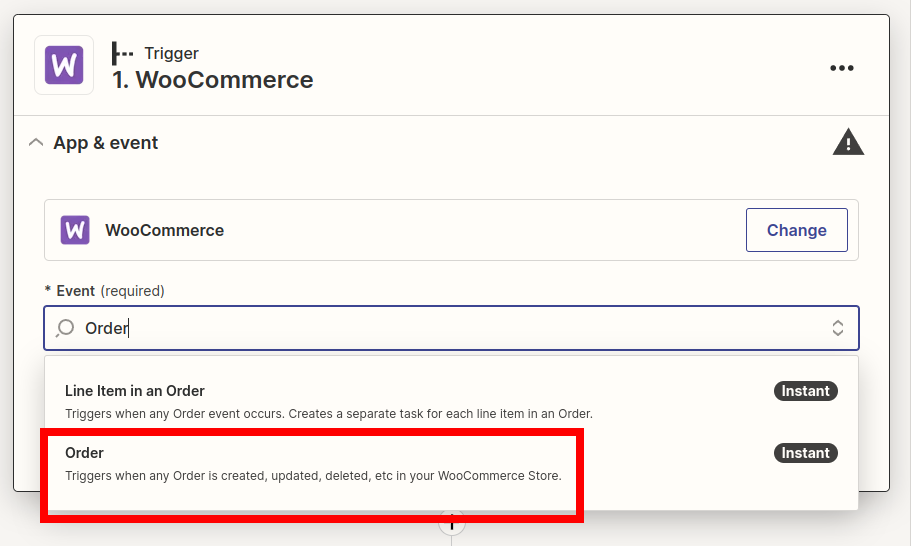Click the warning triangle alert icon
911x546 pixels.
848,142
